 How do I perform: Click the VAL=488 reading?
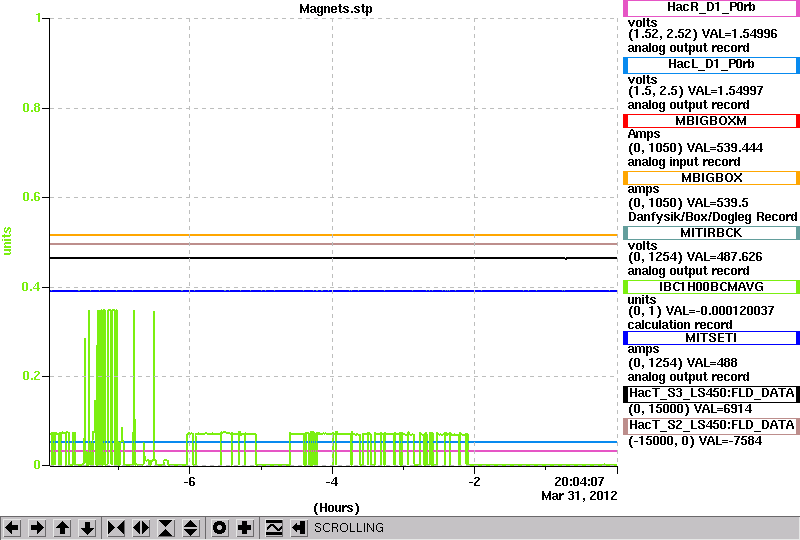712,363
